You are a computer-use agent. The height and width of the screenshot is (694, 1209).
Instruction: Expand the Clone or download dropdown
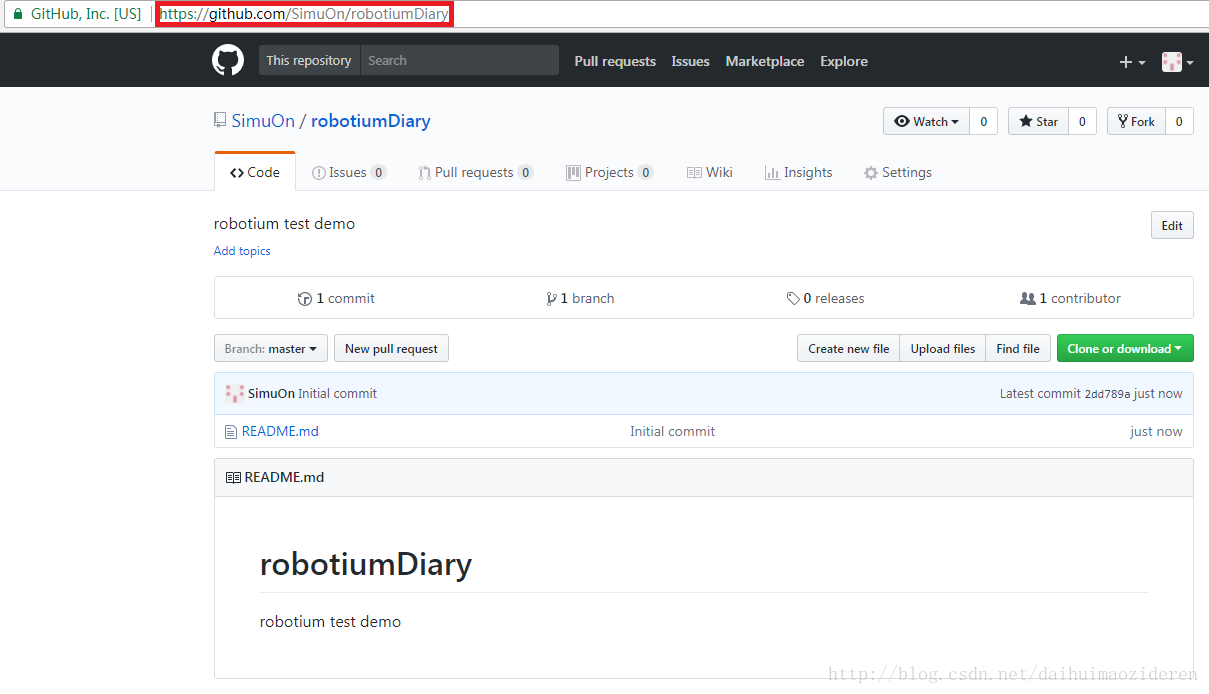pyautogui.click(x=1125, y=348)
